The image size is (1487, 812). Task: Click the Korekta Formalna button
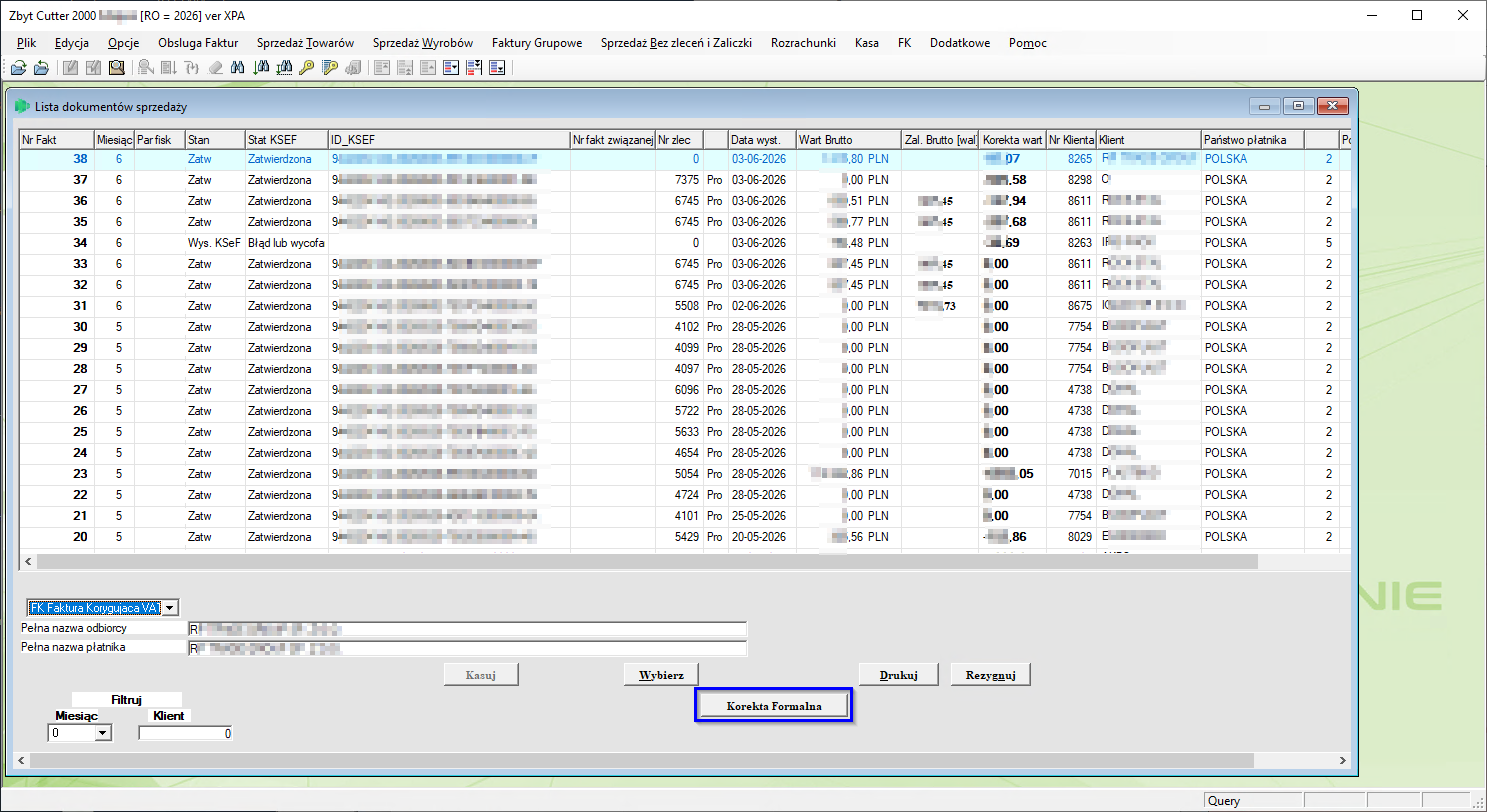click(774, 705)
